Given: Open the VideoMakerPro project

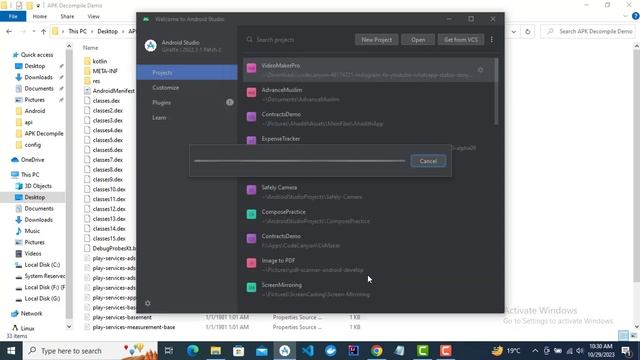Looking at the screenshot, I should tap(369, 70).
